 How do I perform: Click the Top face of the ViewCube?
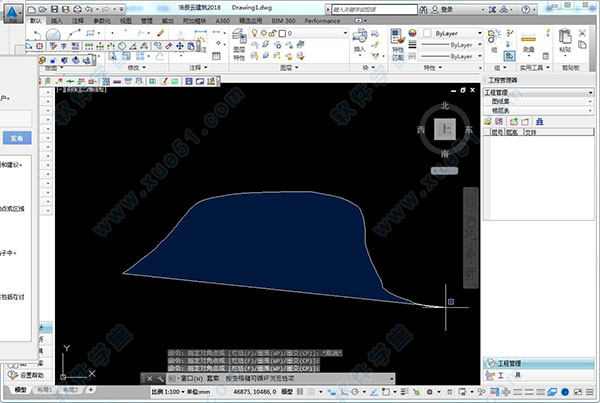pyautogui.click(x=446, y=127)
